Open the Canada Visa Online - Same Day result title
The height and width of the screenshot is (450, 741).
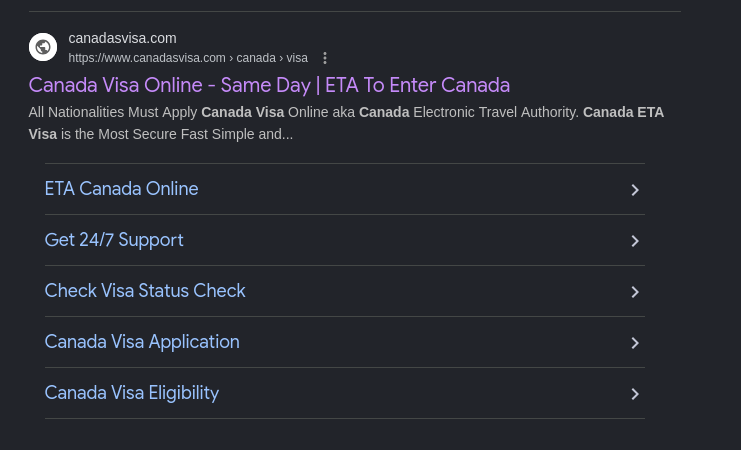269,85
